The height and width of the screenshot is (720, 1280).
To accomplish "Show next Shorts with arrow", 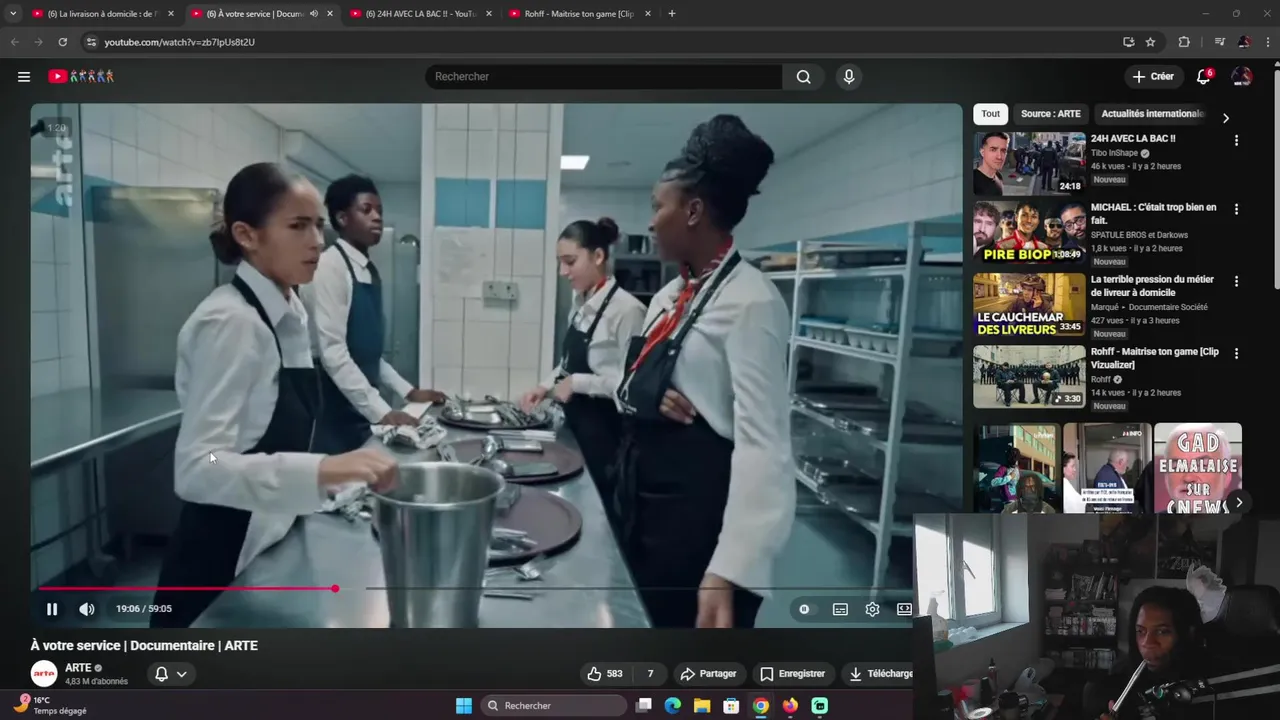I will (x=1239, y=503).
